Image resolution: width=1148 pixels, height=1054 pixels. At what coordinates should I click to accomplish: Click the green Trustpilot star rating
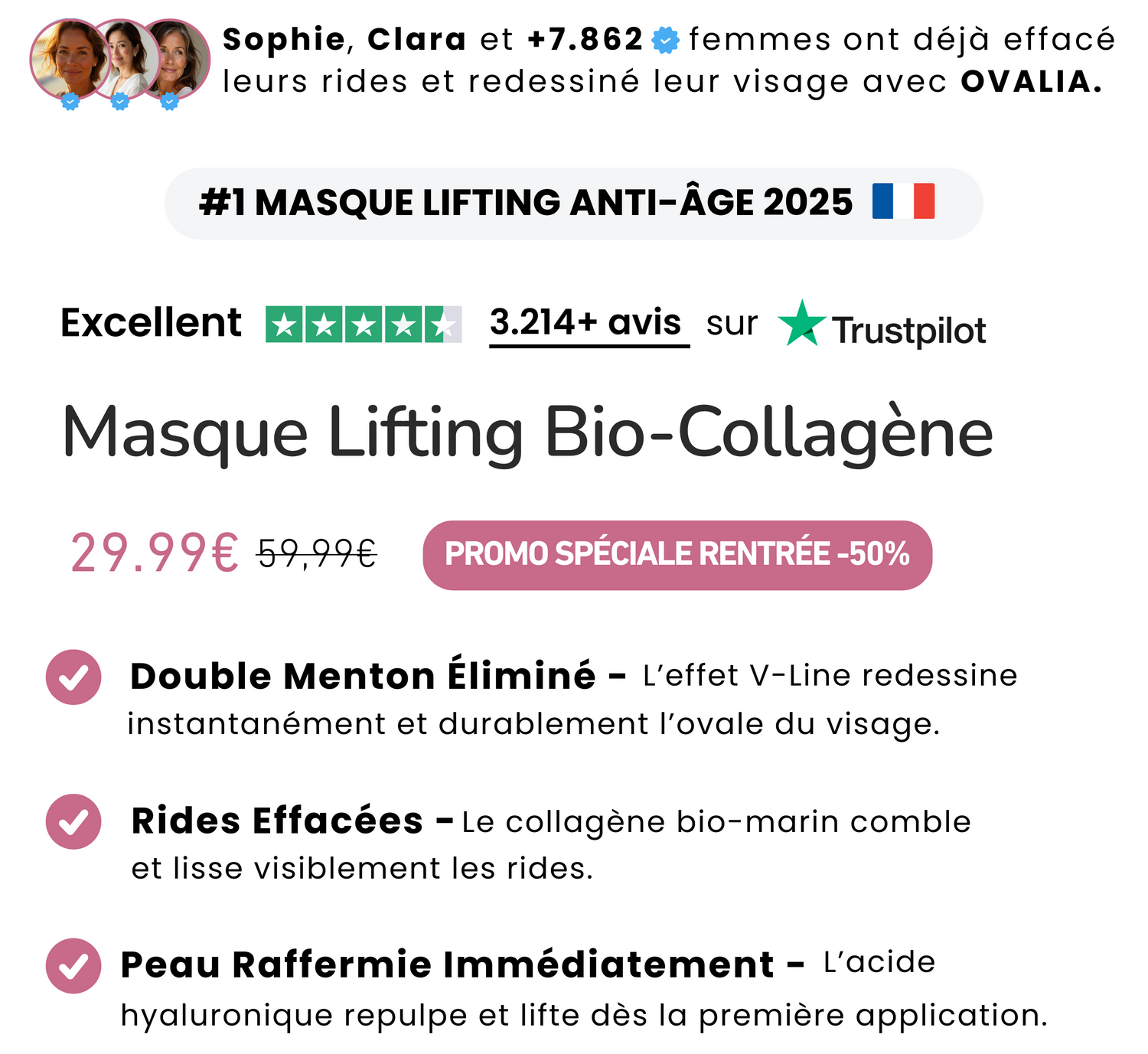(364, 325)
